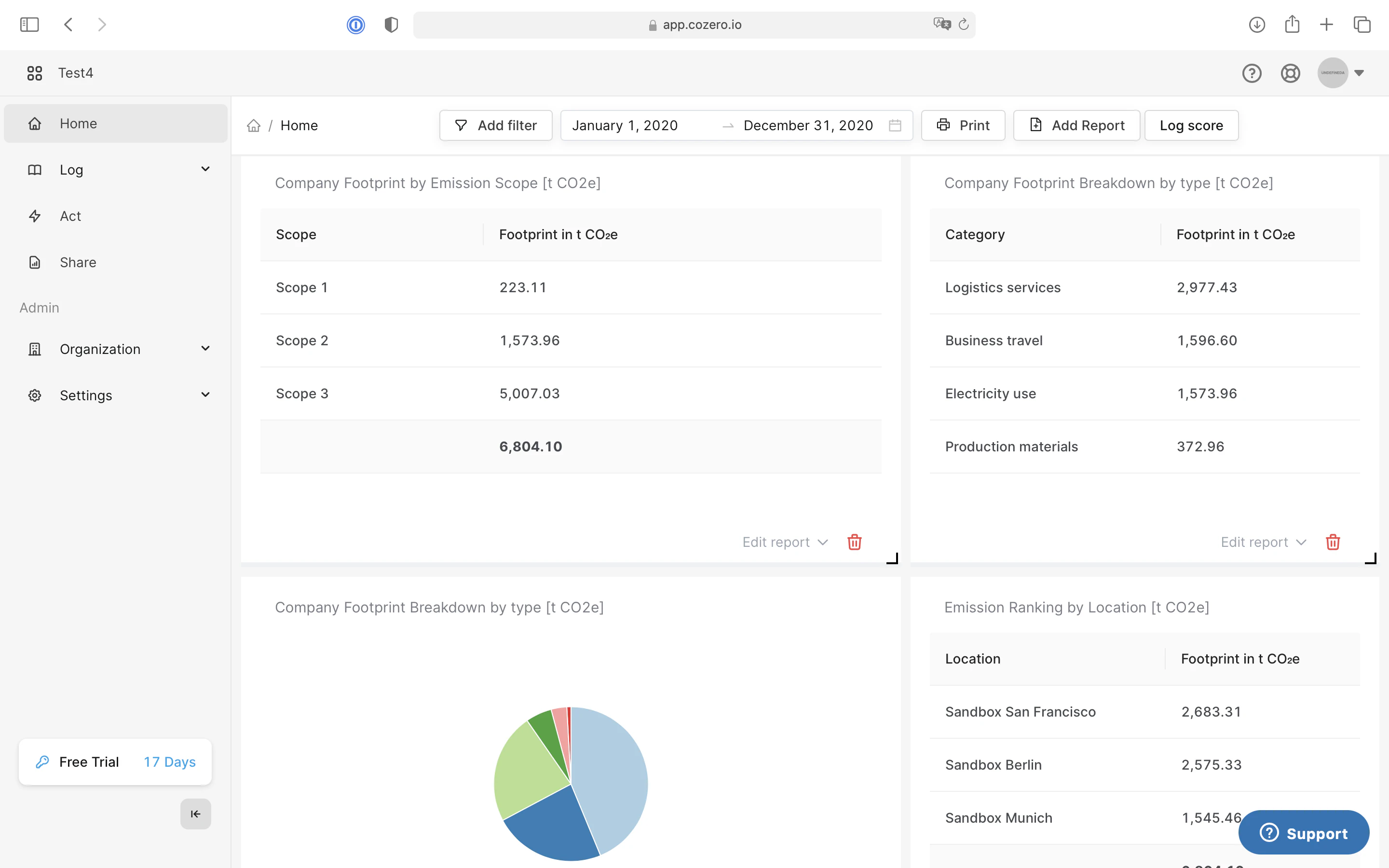Click the Log score button
This screenshot has height=868, width=1389.
[x=1191, y=124]
